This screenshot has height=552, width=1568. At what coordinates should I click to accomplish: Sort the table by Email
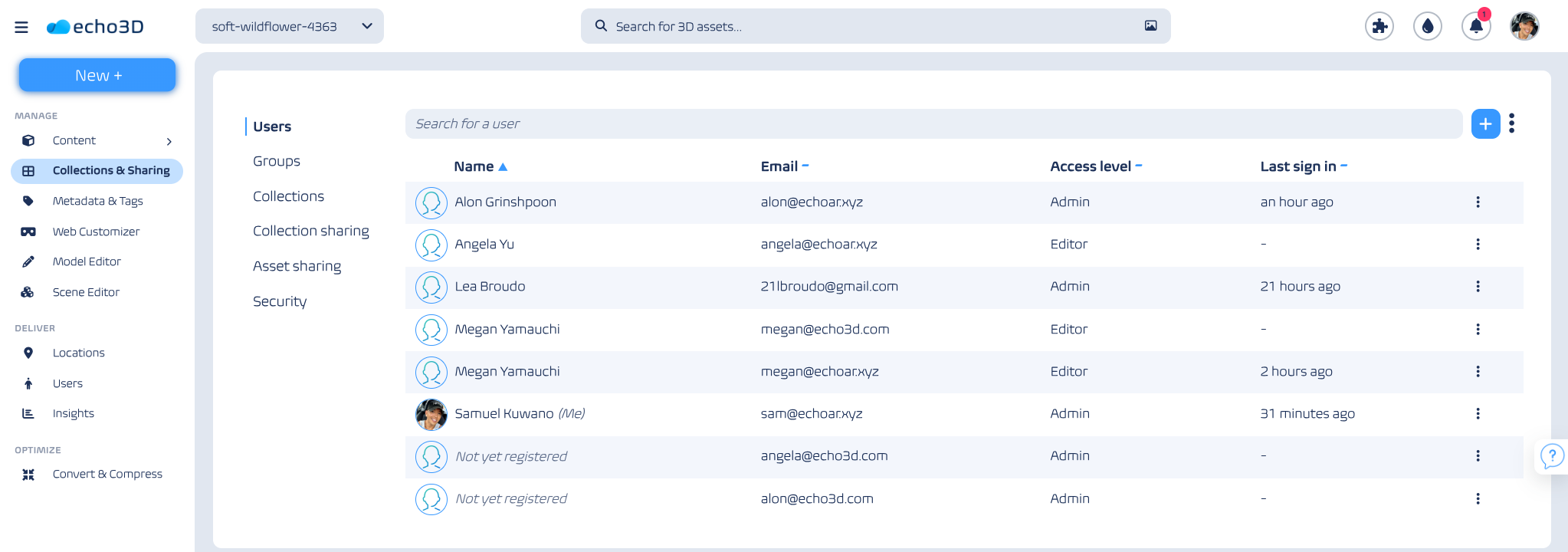point(785,166)
